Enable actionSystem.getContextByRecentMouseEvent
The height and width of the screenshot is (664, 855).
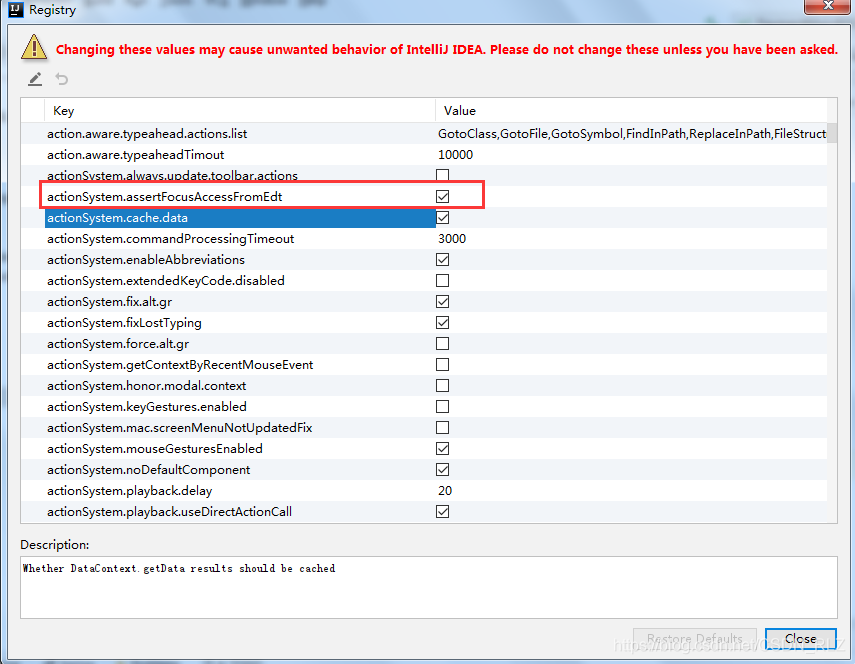[x=442, y=364]
